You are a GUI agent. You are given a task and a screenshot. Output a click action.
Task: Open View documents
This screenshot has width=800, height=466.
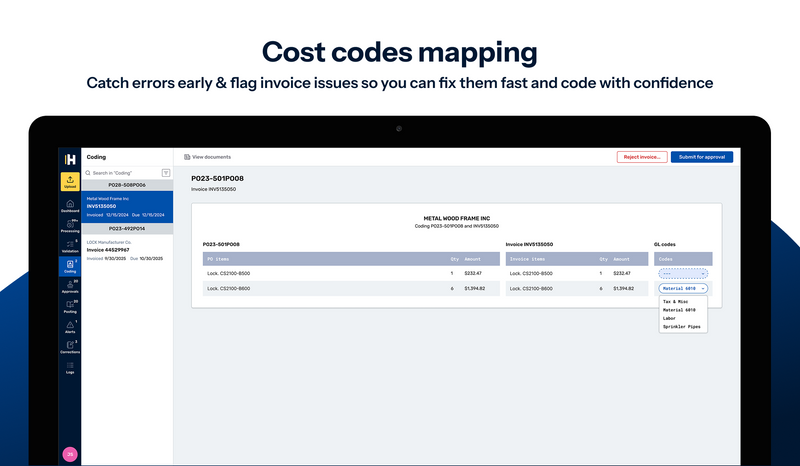(x=208, y=157)
